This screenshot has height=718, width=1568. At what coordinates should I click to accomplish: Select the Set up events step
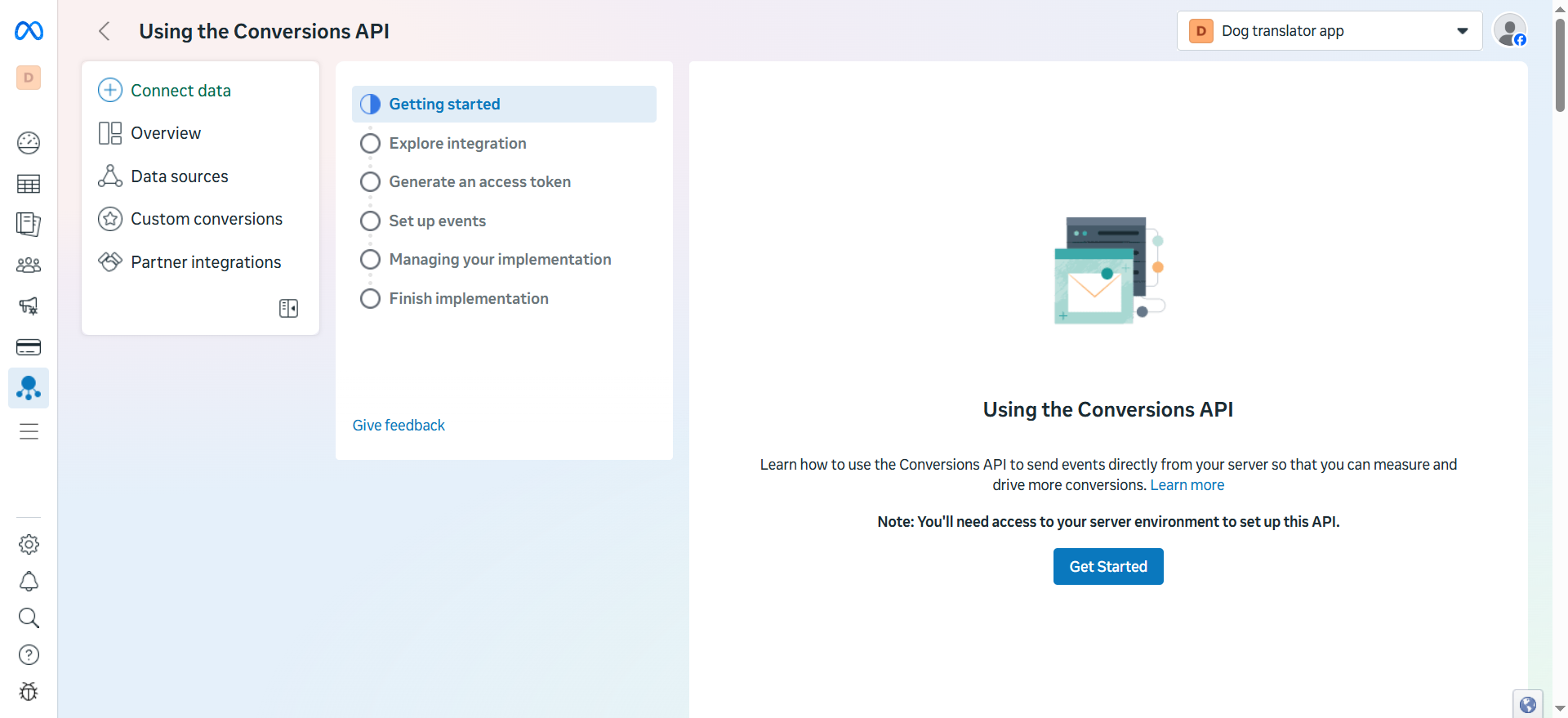point(504,221)
